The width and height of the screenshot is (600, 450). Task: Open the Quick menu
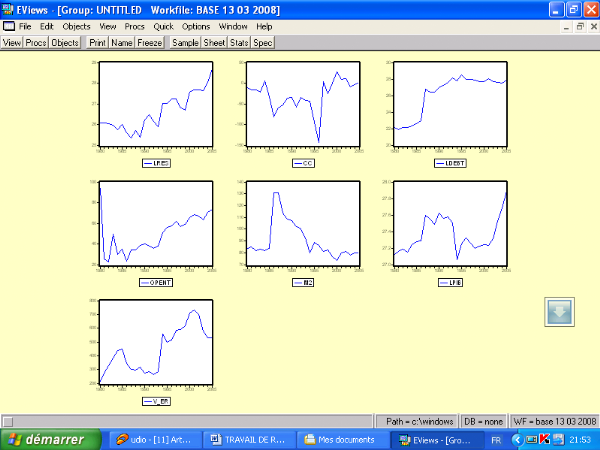pos(164,25)
